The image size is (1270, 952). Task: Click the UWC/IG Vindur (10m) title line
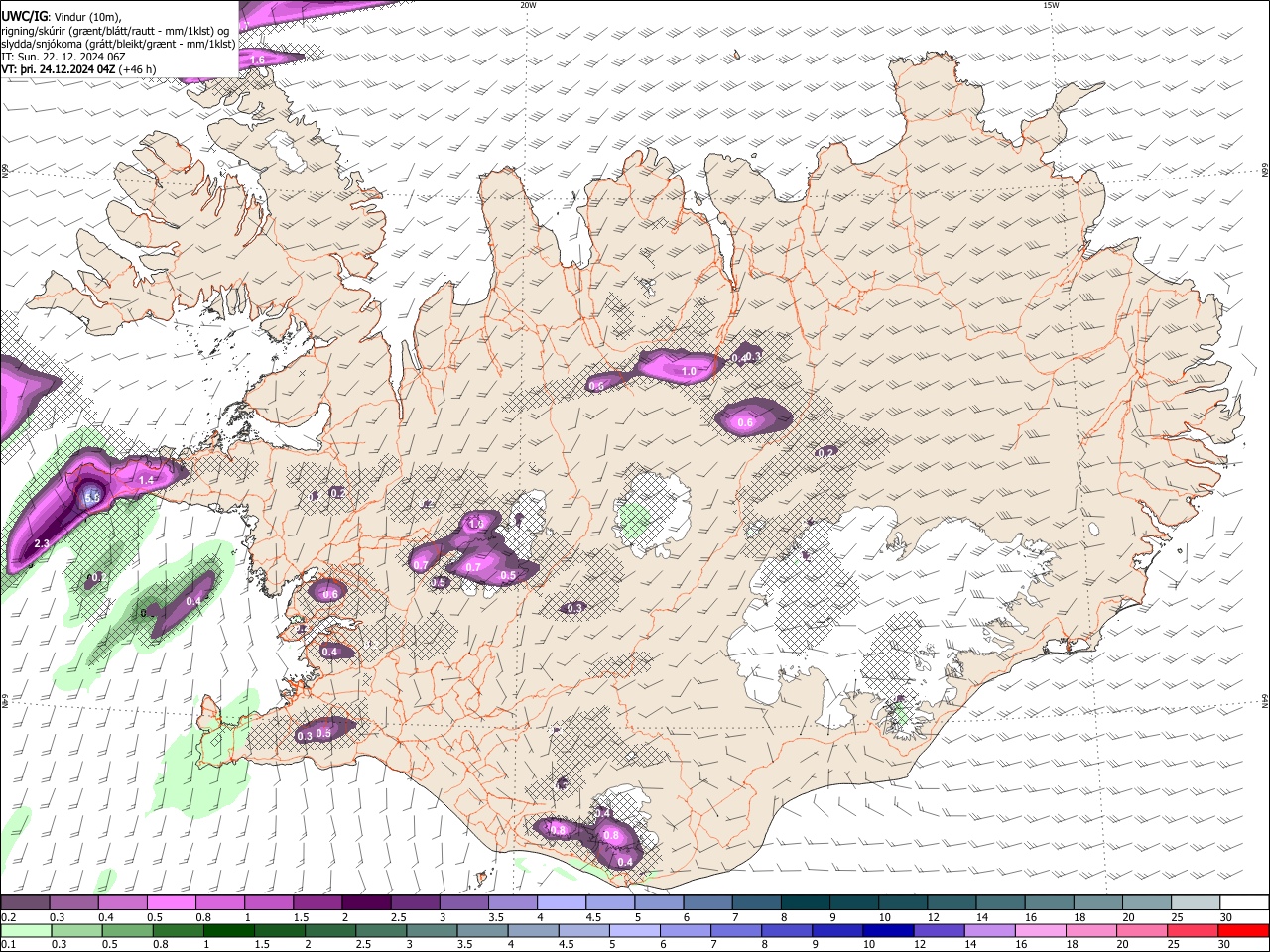(x=61, y=16)
